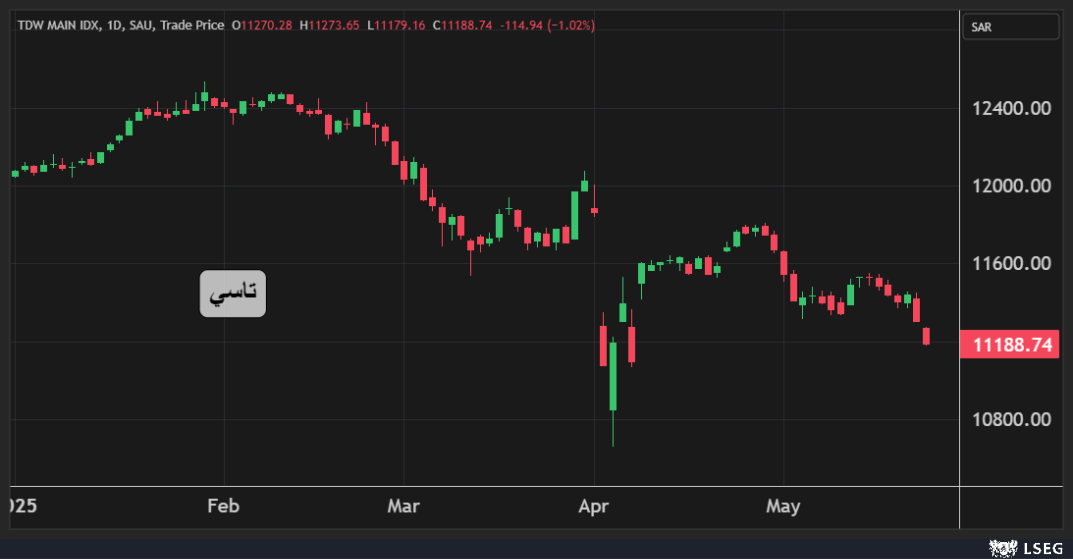
Task: Click the last red candle on the chart
Action: point(926,336)
